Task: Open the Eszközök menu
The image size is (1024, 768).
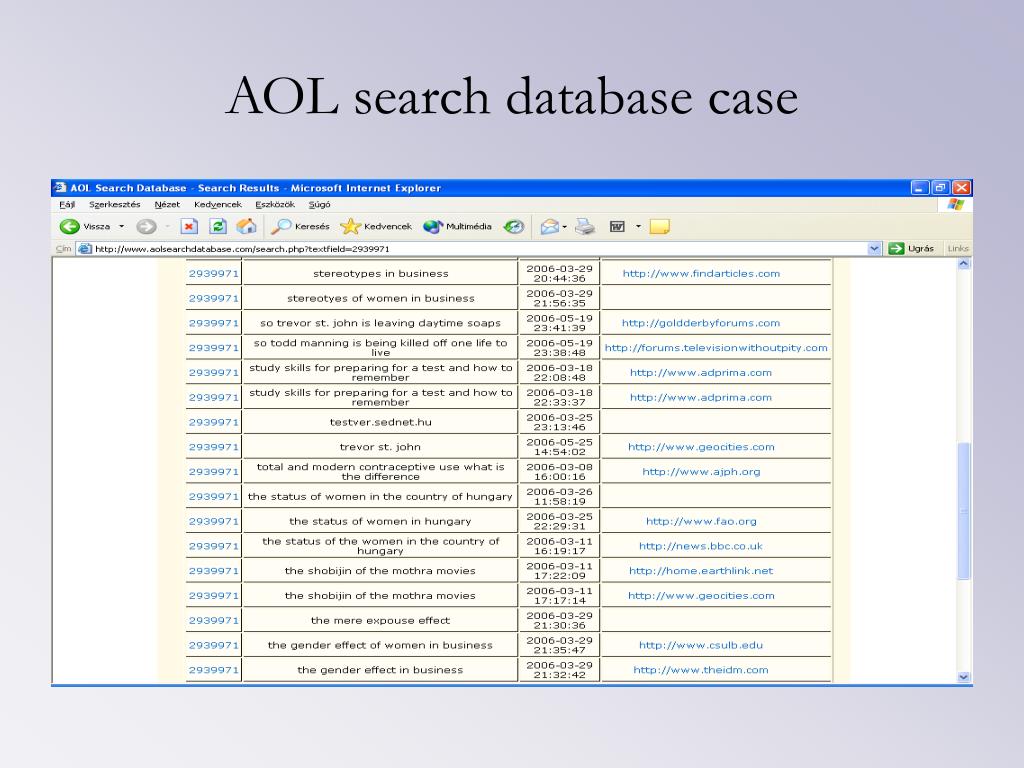Action: 275,204
